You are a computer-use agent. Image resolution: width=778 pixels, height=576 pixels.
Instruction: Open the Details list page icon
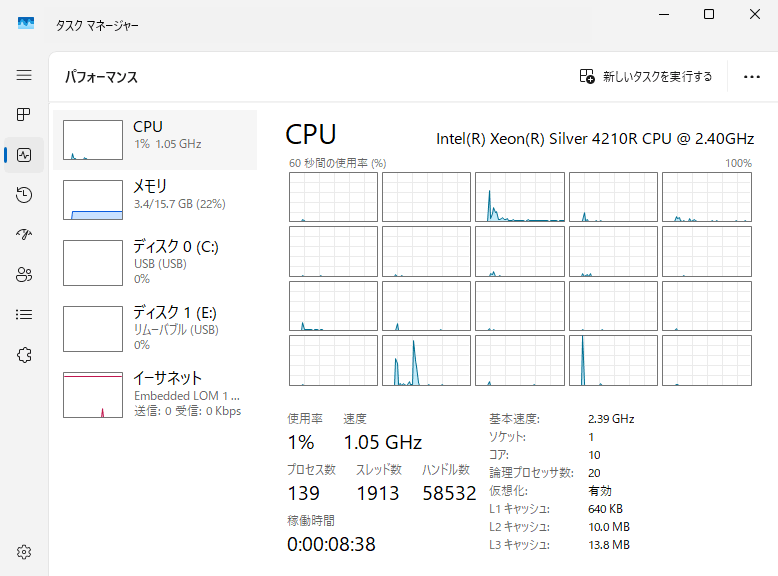coord(24,314)
